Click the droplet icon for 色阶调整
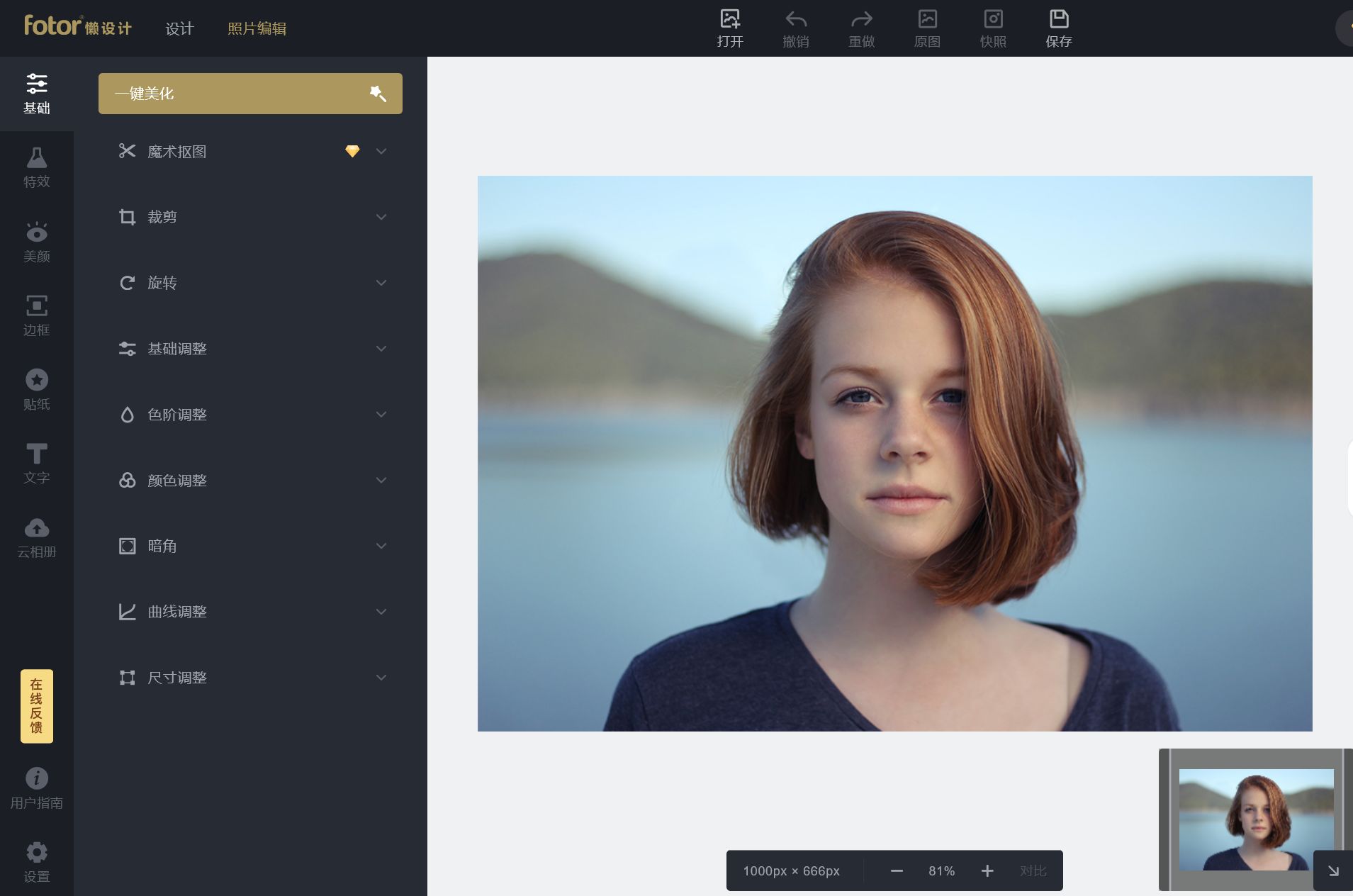Viewport: 1353px width, 896px height. [127, 415]
